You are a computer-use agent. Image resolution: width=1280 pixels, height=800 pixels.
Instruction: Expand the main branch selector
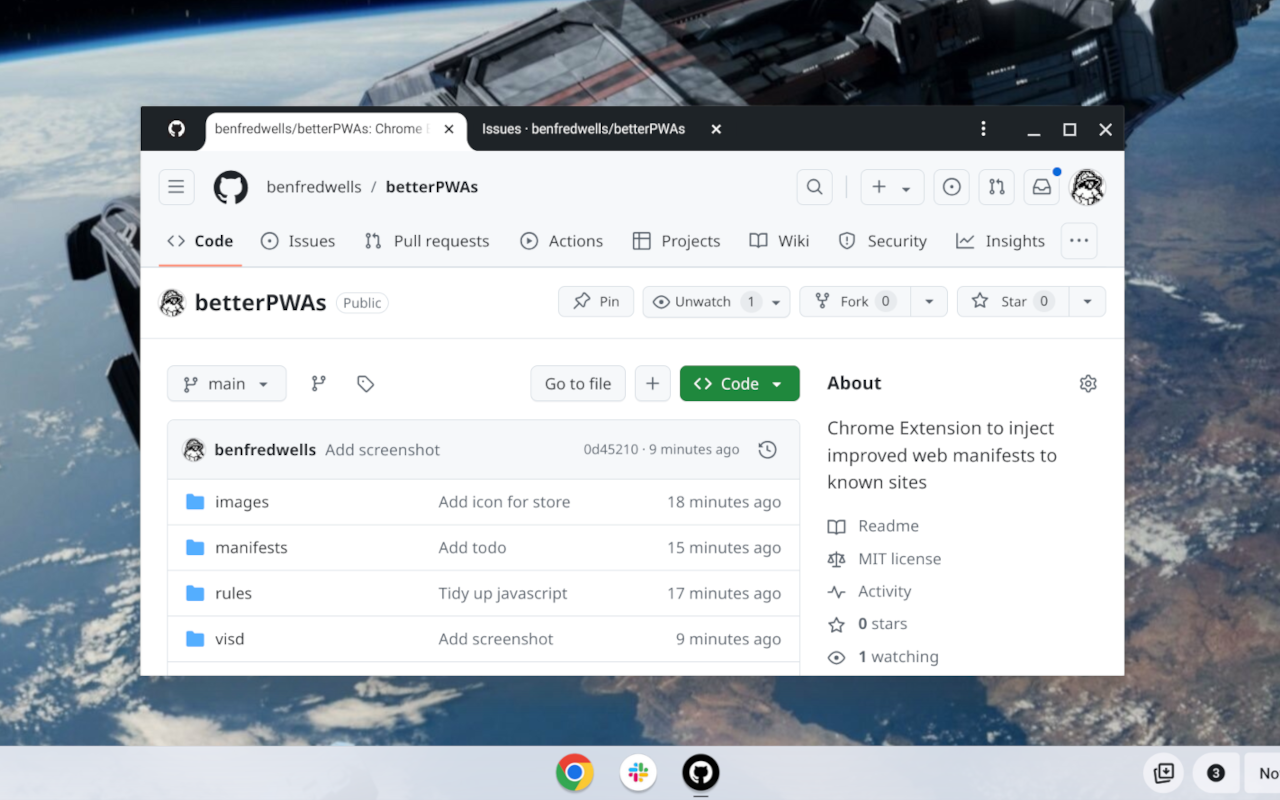(x=226, y=383)
